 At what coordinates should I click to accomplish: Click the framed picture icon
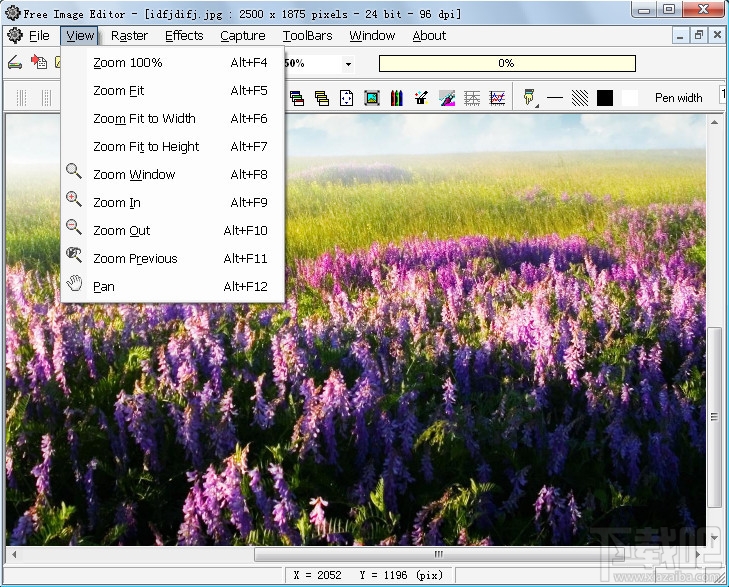coord(371,98)
